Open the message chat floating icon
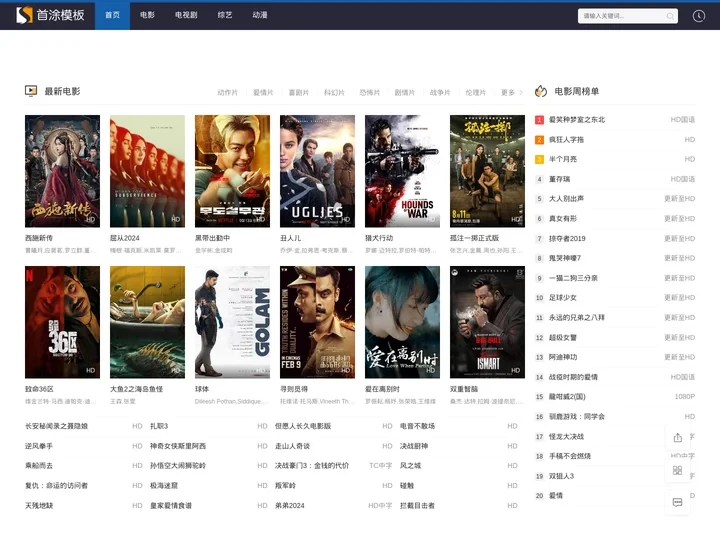This screenshot has height=540, width=720. pos(677,502)
